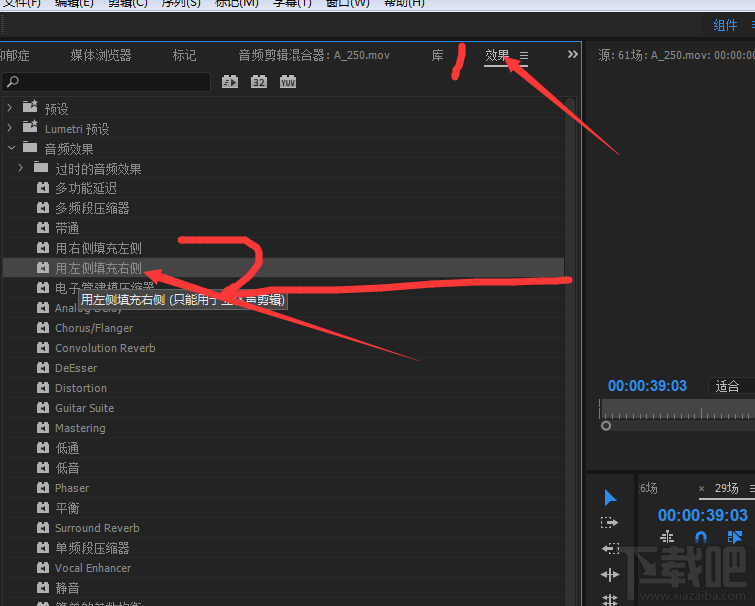Click the Lumetri 预设 folder icon
The height and width of the screenshot is (606, 755).
pyautogui.click(x=30, y=127)
